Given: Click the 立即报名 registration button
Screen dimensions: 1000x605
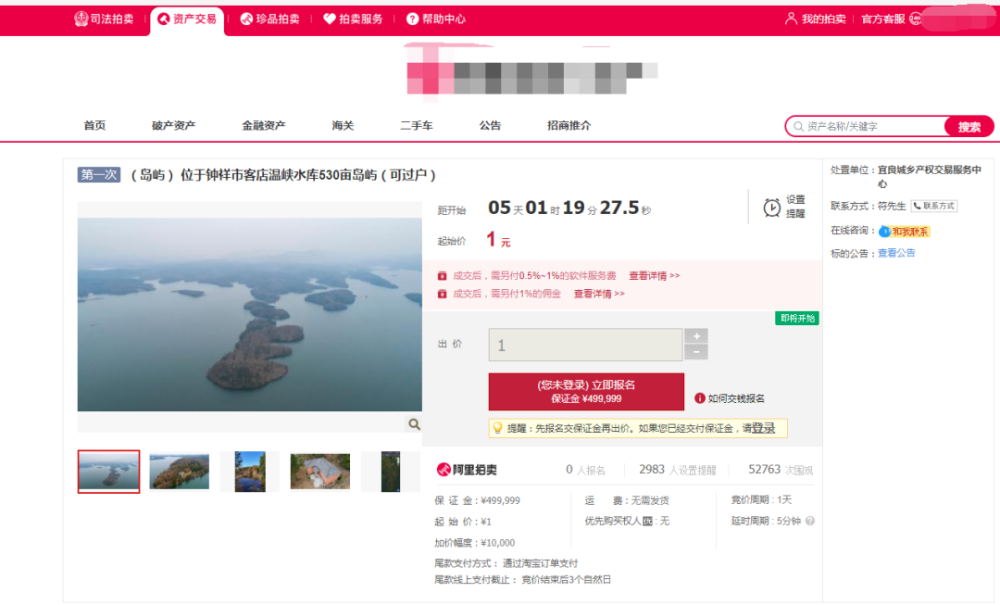Looking at the screenshot, I should (x=586, y=391).
